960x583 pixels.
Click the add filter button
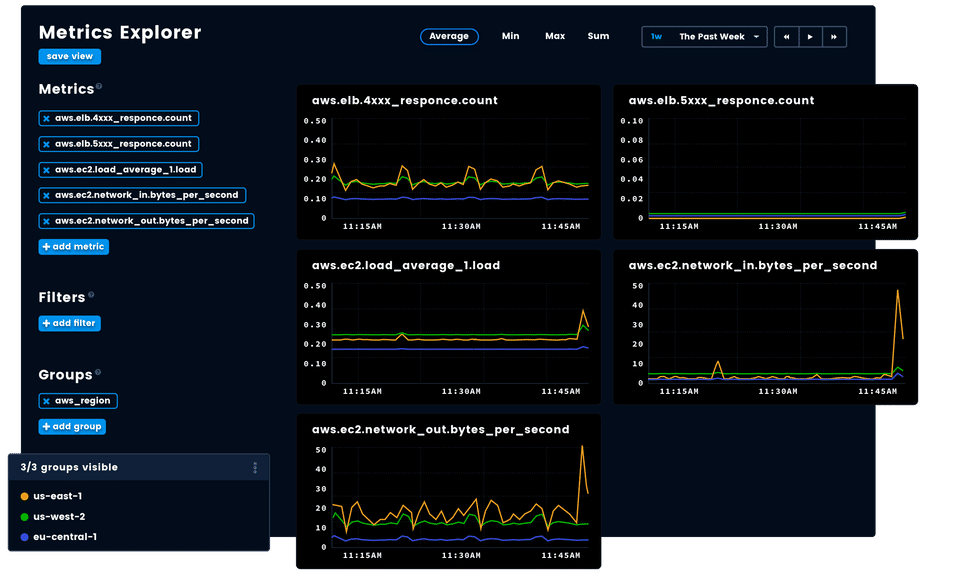click(69, 323)
